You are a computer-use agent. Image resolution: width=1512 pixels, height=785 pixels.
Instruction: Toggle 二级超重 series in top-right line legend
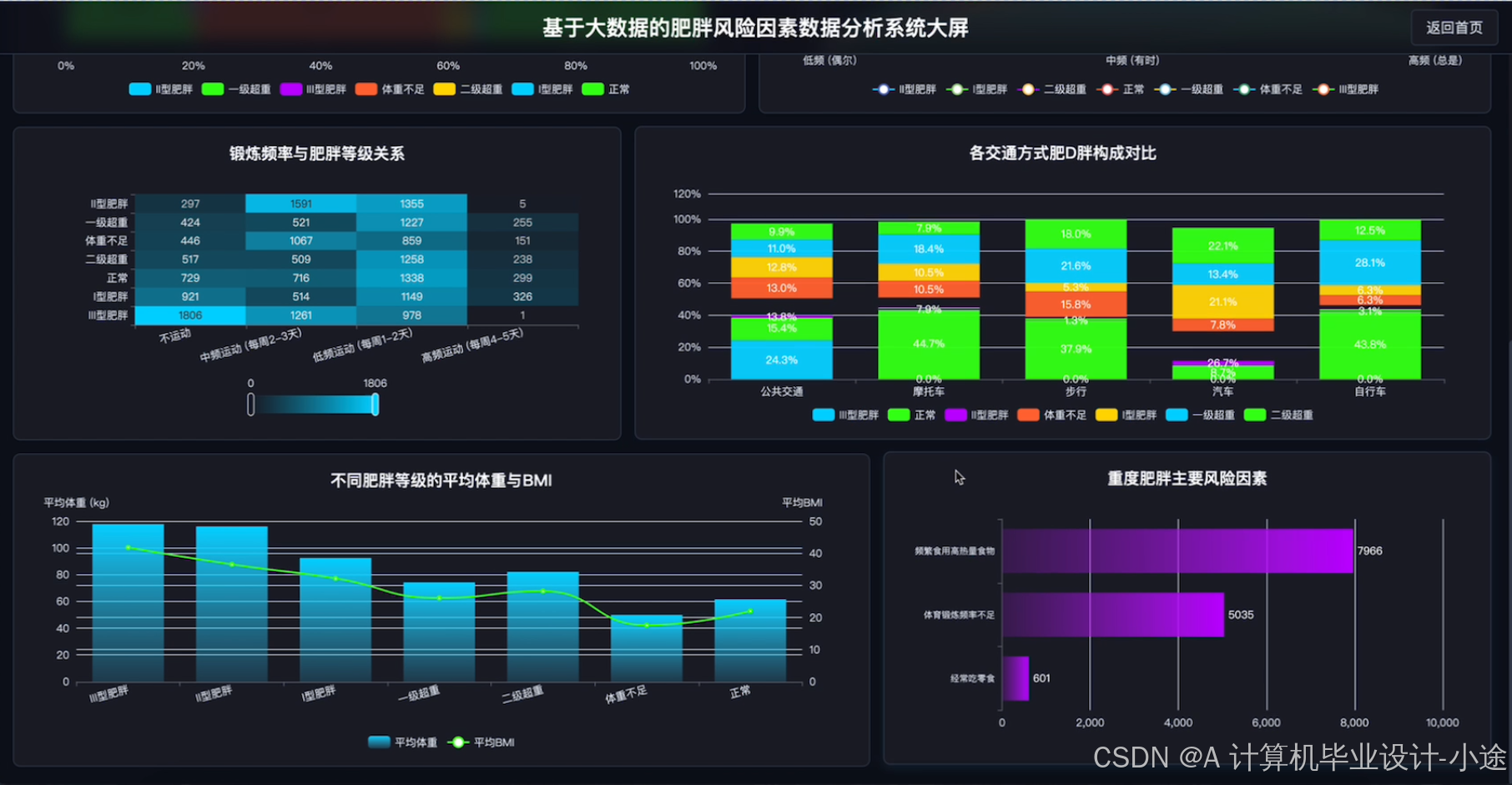point(1051,89)
